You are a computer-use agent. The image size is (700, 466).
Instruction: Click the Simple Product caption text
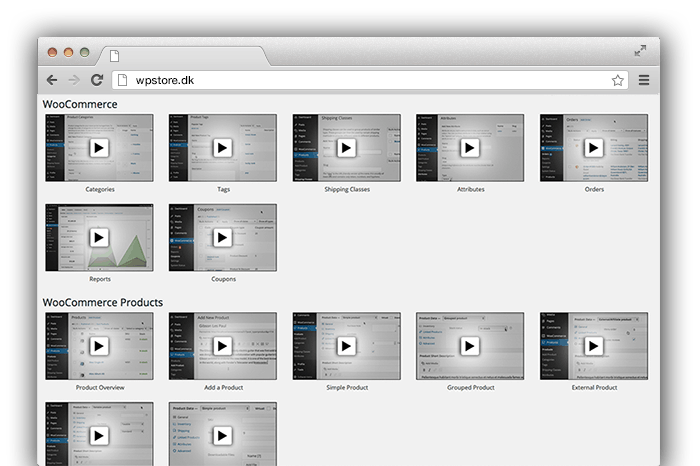[347, 387]
